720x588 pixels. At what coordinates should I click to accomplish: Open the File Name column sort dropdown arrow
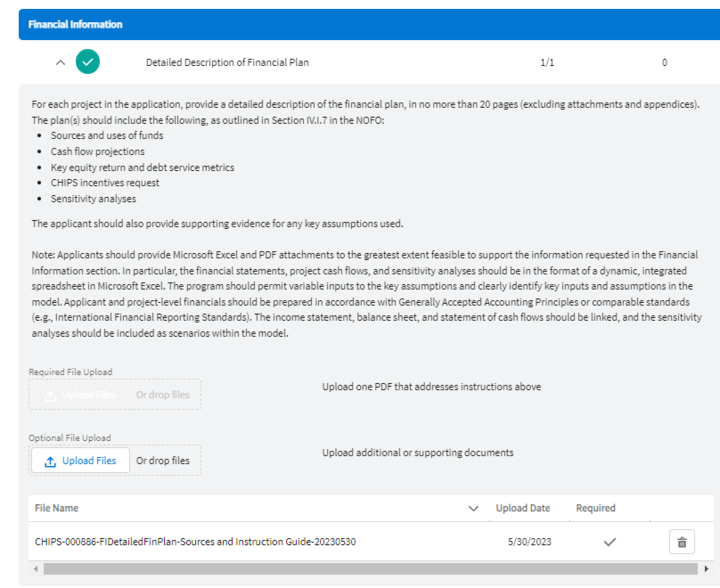click(x=473, y=509)
